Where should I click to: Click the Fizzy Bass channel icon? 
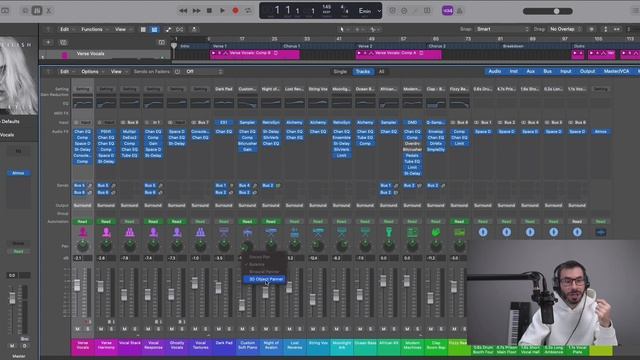click(459, 232)
